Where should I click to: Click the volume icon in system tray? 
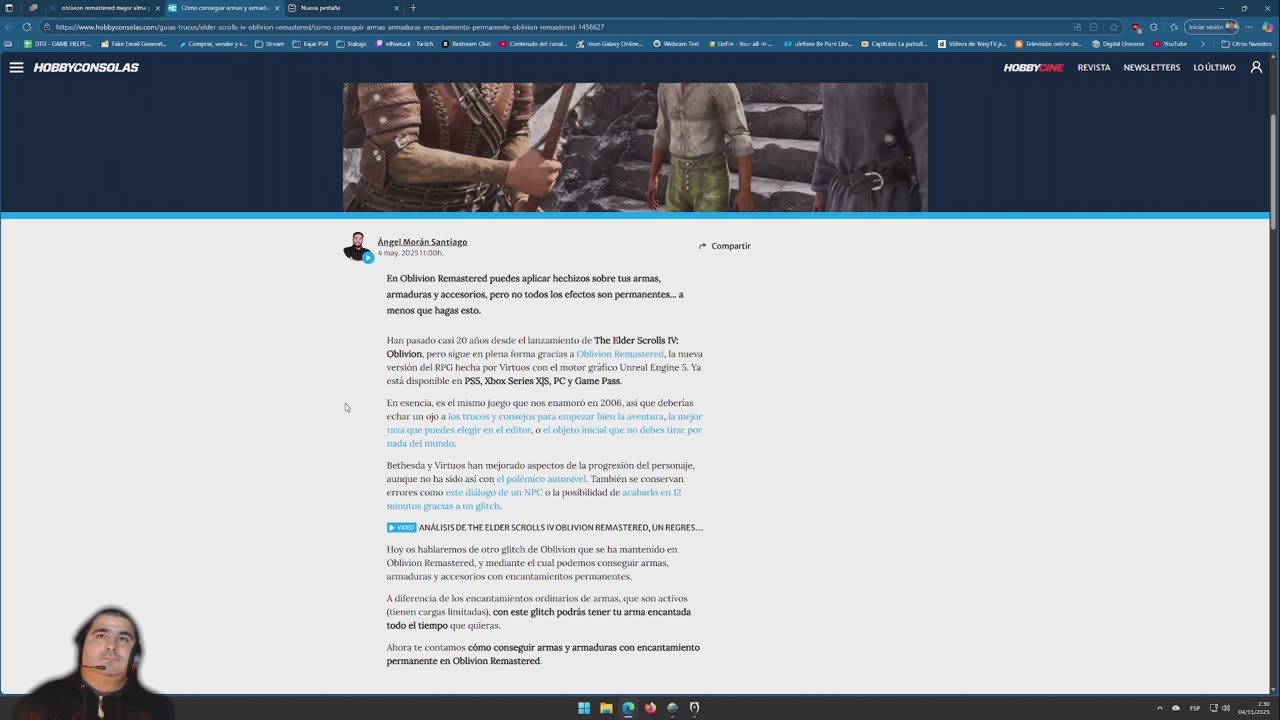pyautogui.click(x=1226, y=708)
